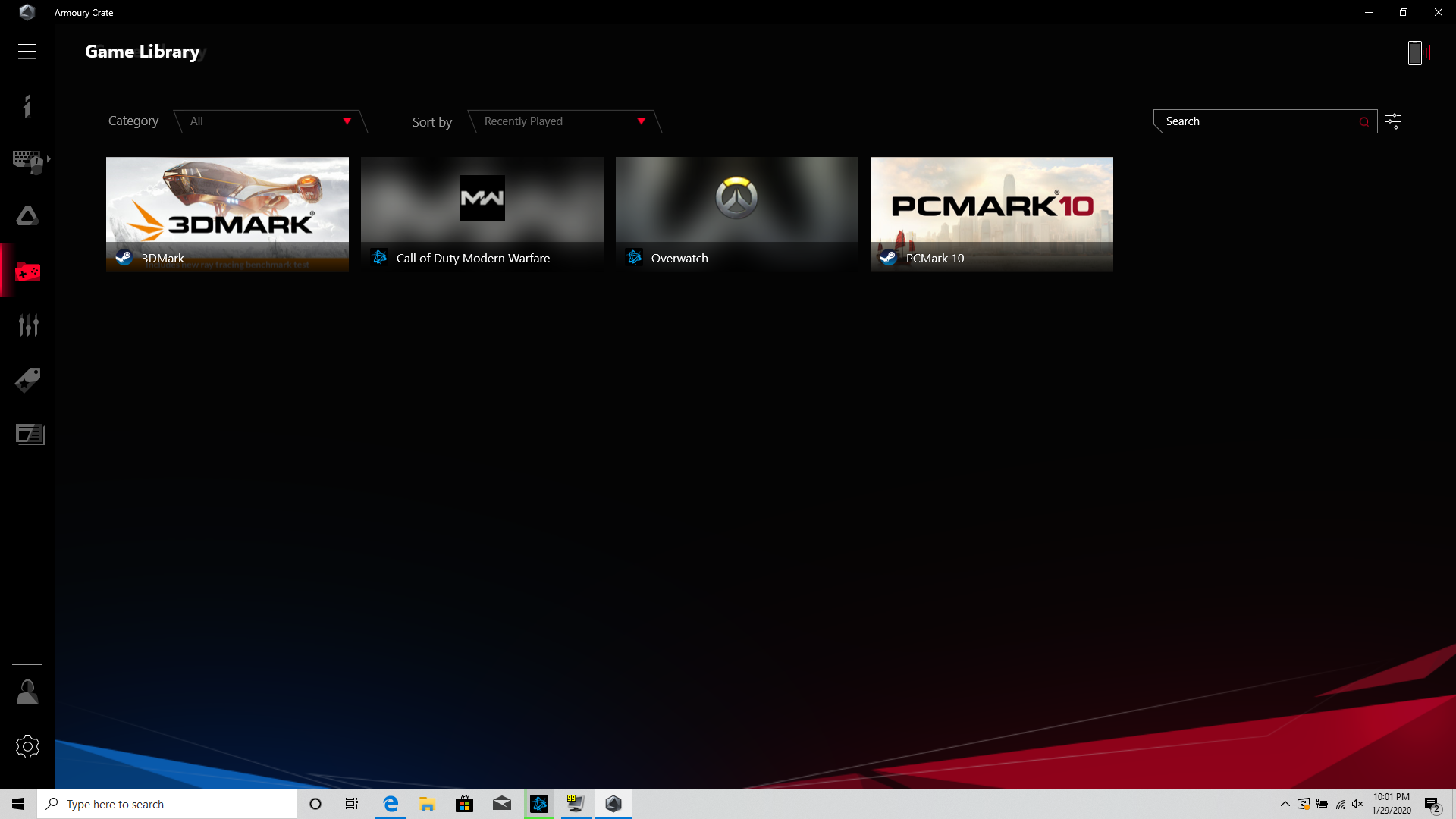Image resolution: width=1456 pixels, height=819 pixels.
Task: Open Scenario Profiles sliders icon
Action: click(x=28, y=325)
